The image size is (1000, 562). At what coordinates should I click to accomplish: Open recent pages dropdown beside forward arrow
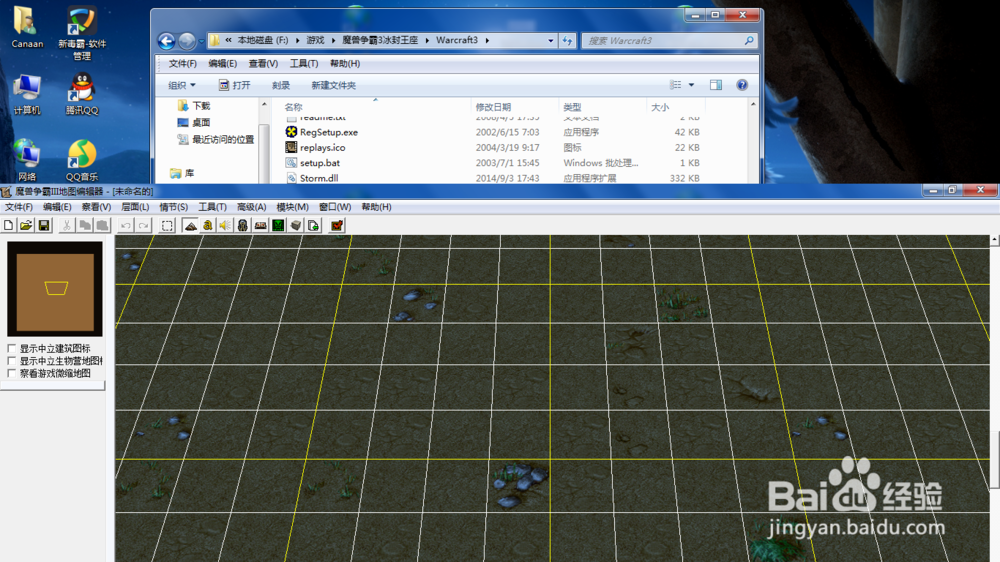point(202,41)
